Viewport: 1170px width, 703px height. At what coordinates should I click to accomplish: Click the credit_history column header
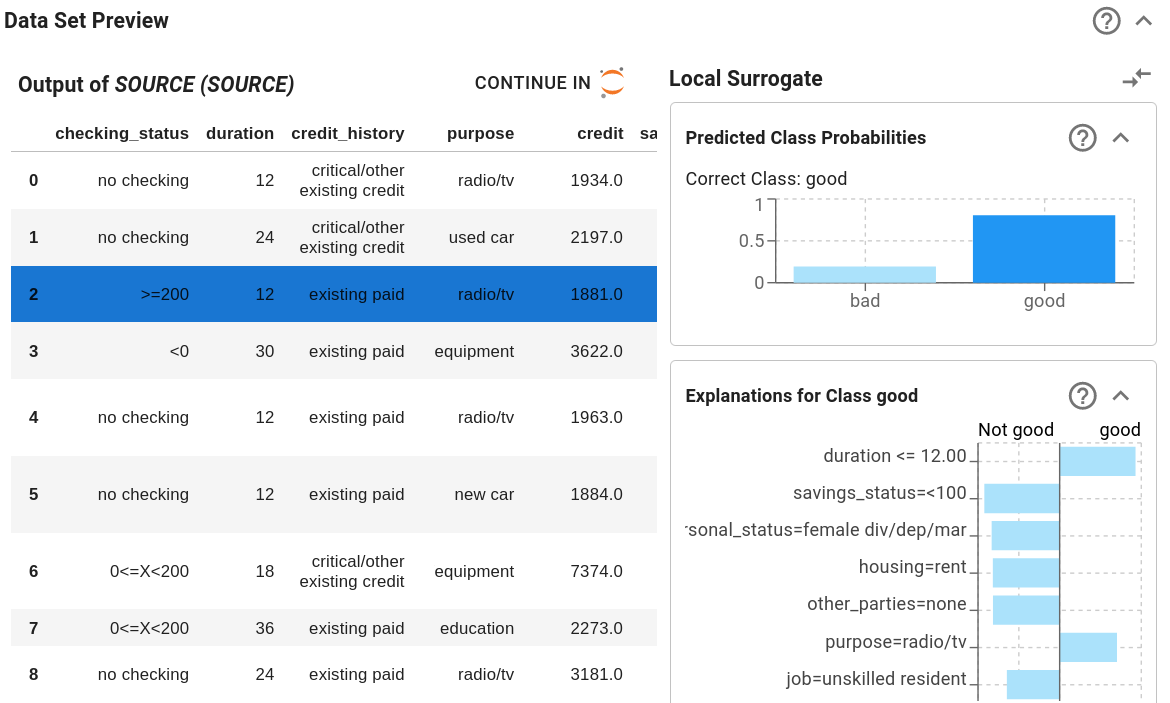click(x=348, y=134)
